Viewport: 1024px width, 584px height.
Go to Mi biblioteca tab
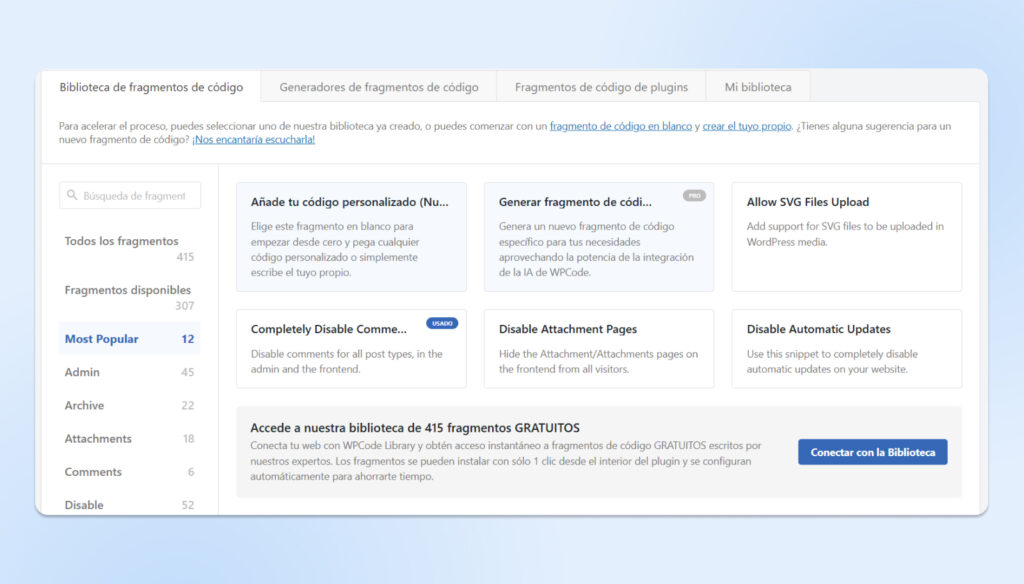tap(757, 87)
